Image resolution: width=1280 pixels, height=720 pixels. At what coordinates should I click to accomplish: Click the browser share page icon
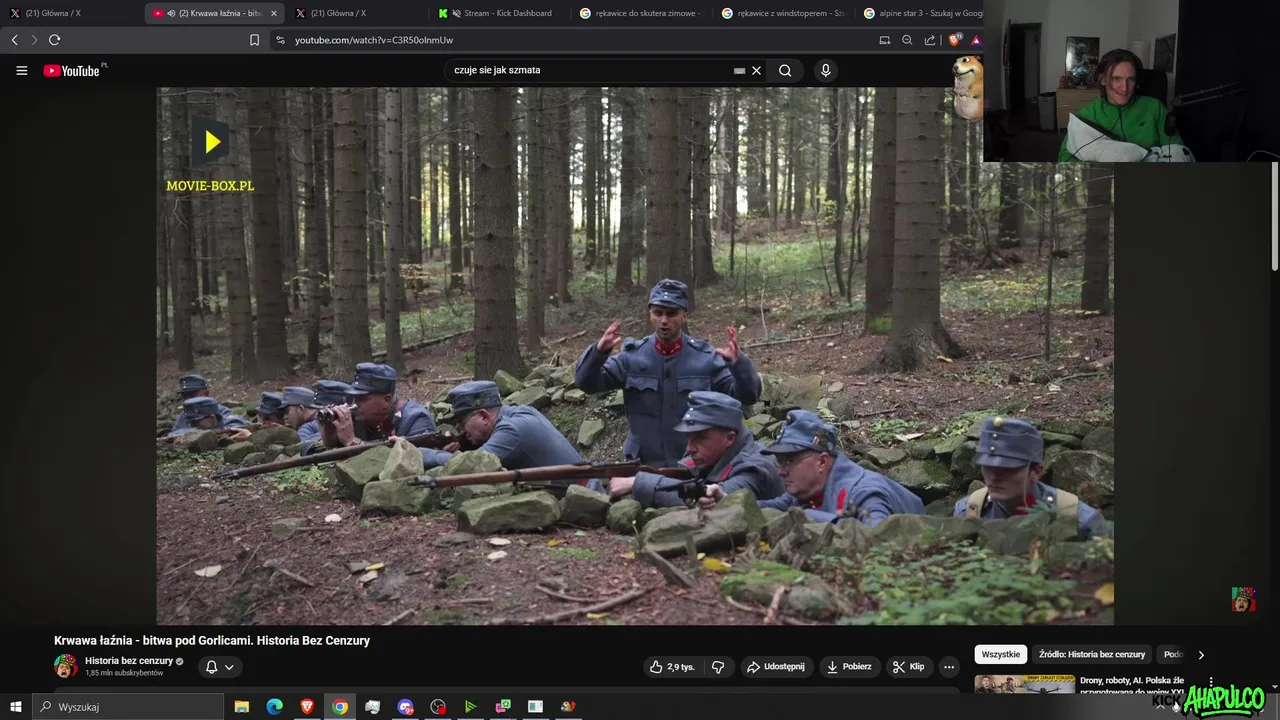(x=930, y=40)
